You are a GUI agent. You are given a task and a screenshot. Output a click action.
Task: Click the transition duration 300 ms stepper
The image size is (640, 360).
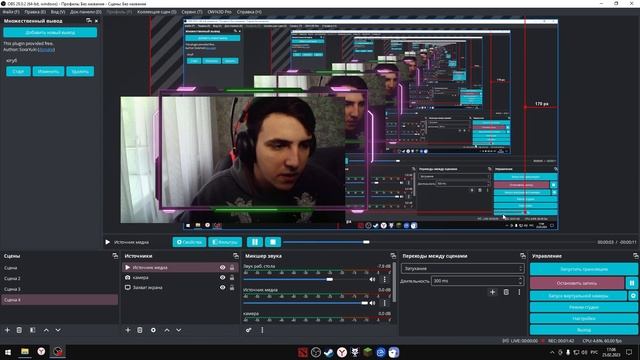520,281
